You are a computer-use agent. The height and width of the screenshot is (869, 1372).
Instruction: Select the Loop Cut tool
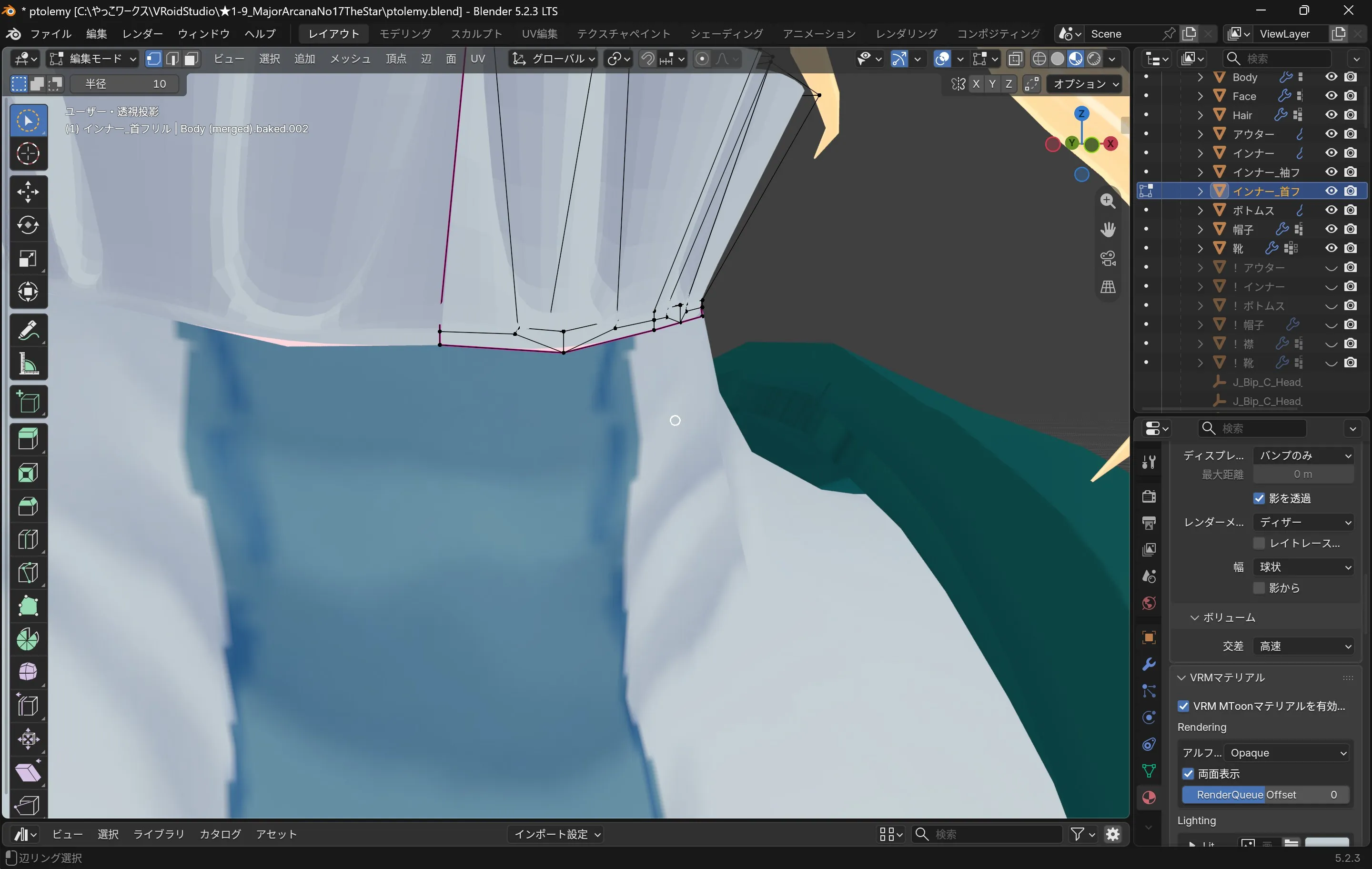pos(28,539)
